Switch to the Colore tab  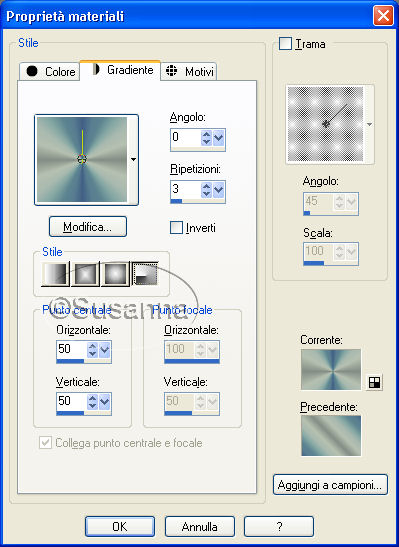(x=50, y=72)
